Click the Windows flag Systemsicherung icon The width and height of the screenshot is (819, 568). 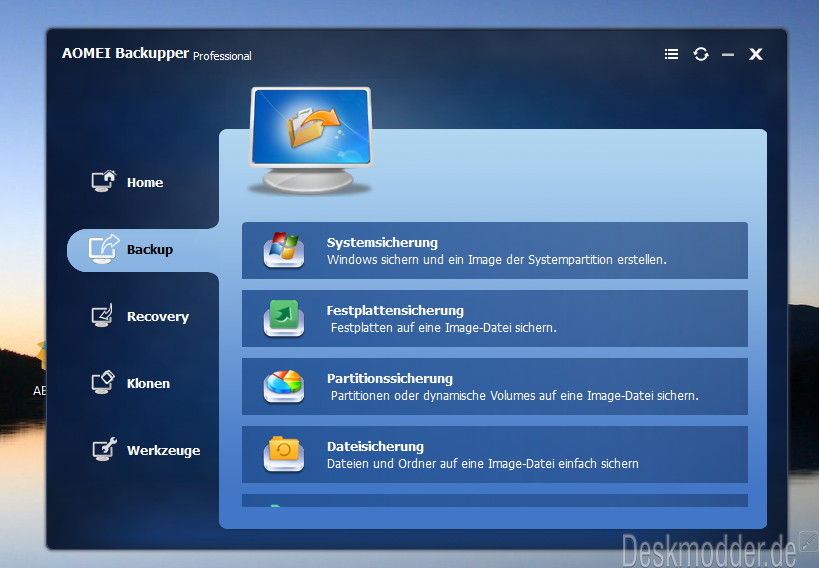(x=284, y=250)
